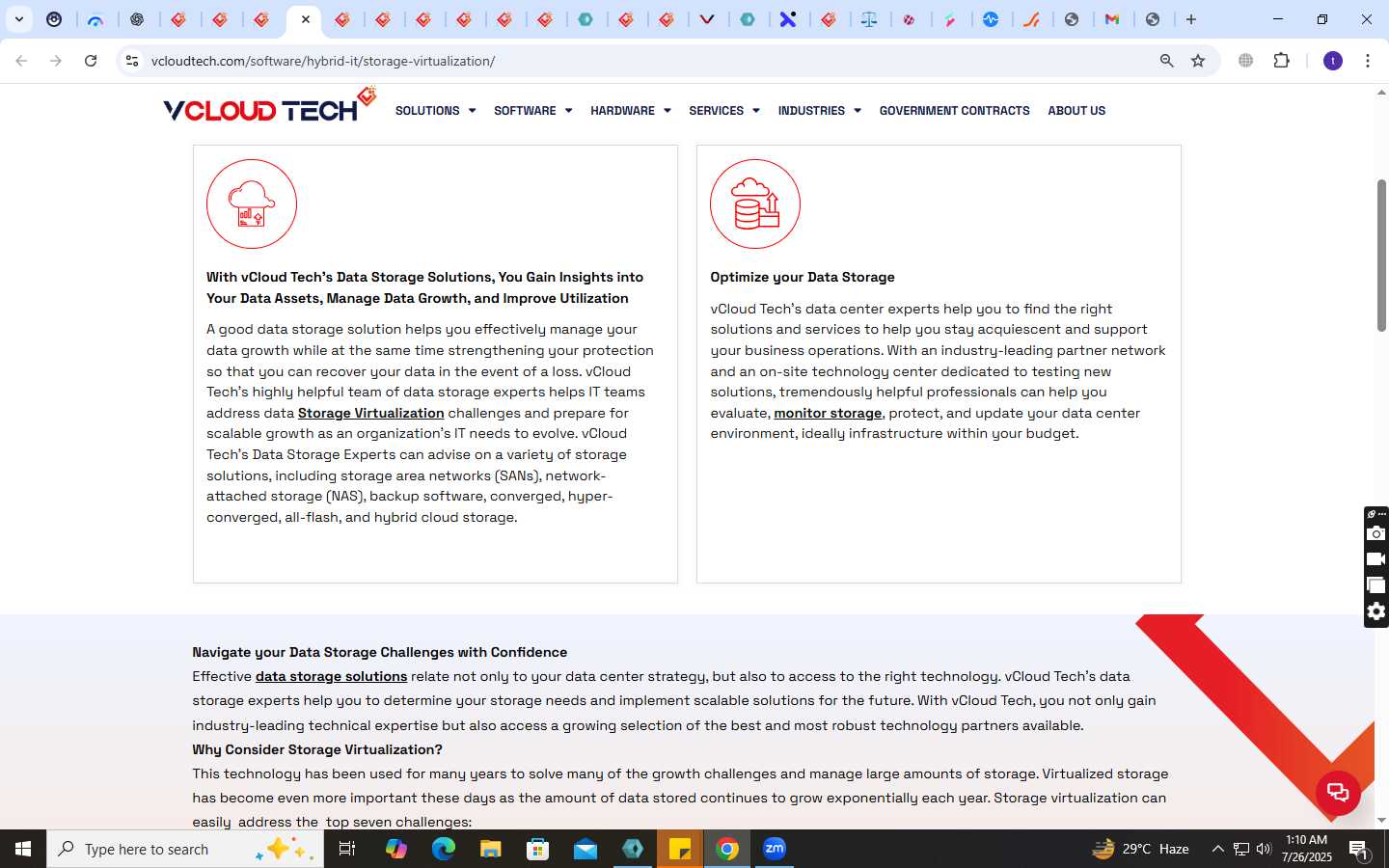Open Sticky Notes from taskbar
1389x868 pixels.
[x=680, y=849]
